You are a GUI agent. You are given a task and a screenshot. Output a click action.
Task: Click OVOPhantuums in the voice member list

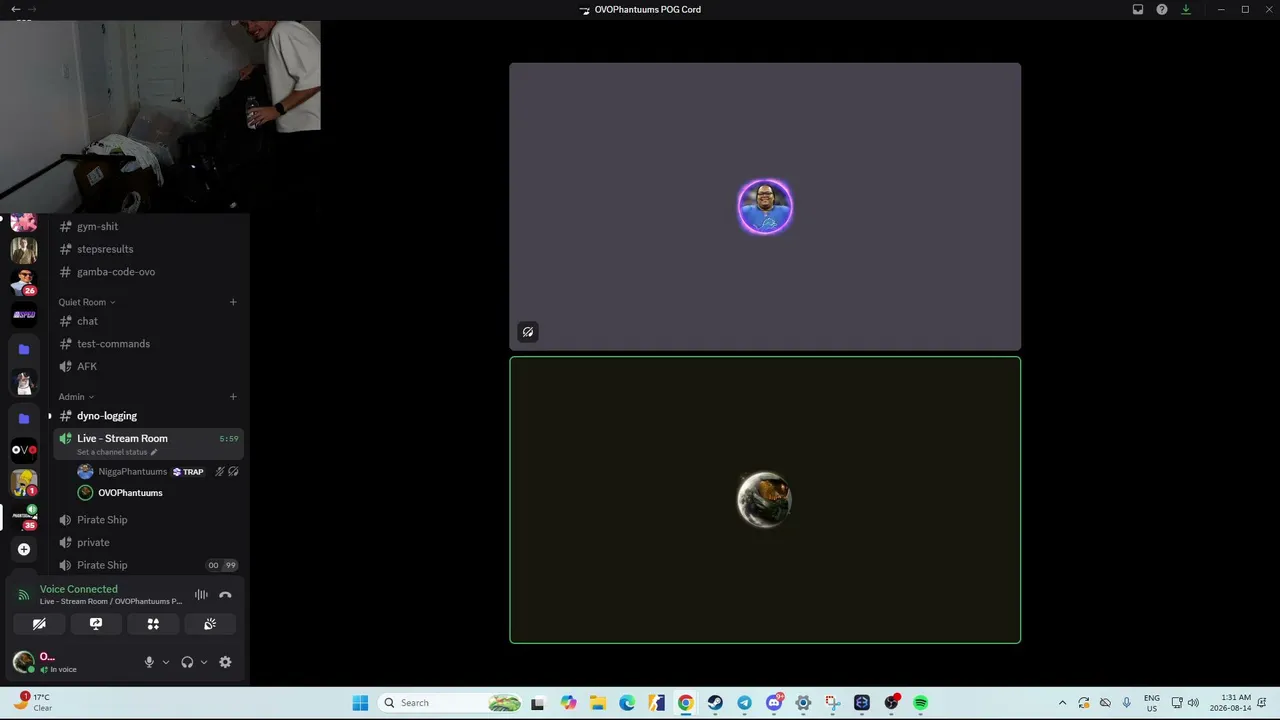130,493
